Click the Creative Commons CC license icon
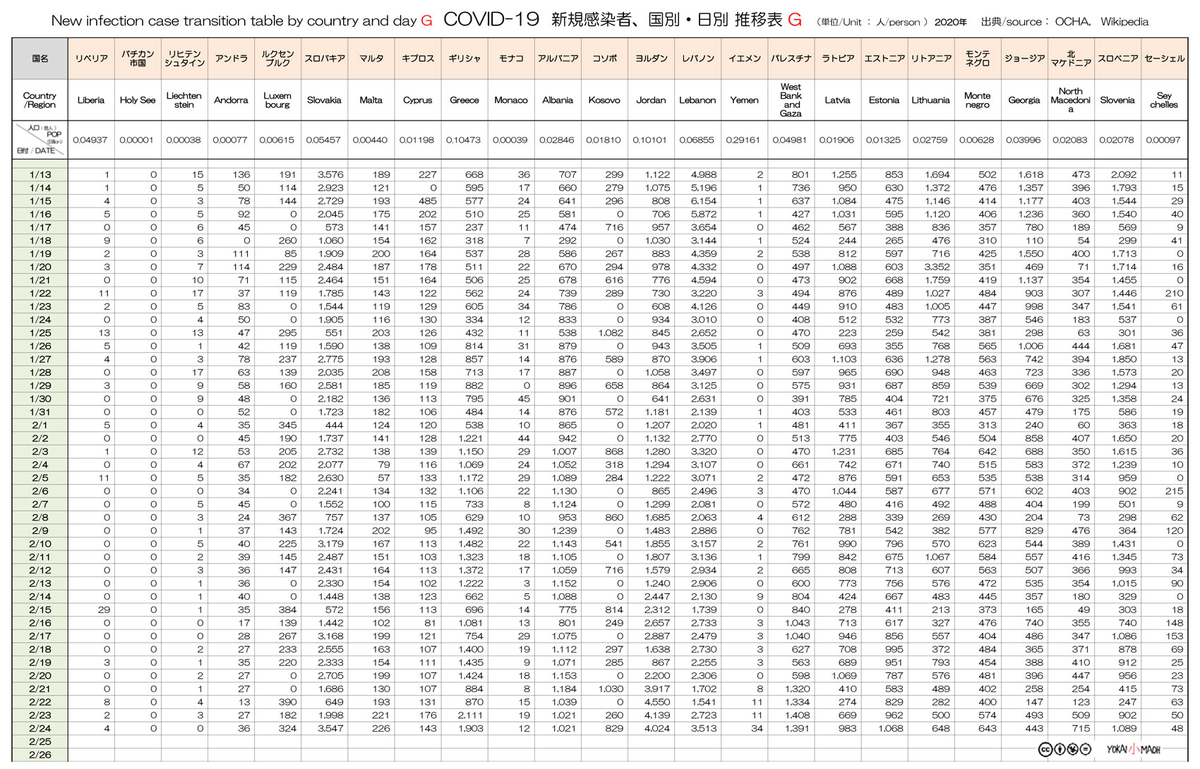This screenshot has height=769, width=1200. click(1043, 749)
